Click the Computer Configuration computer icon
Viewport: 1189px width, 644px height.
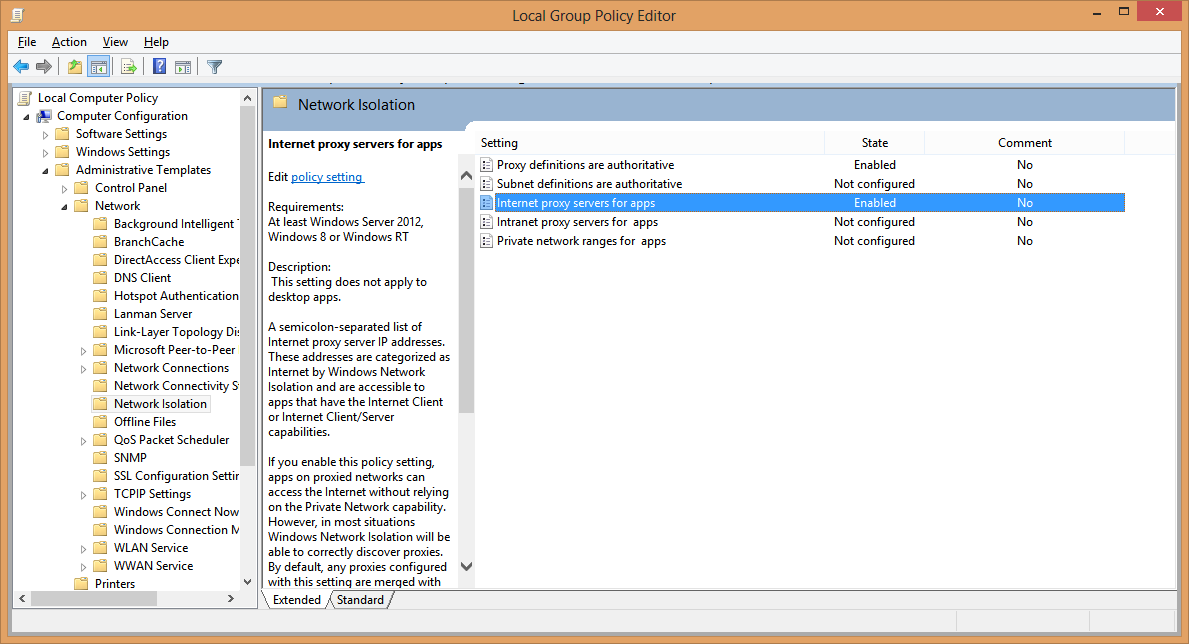click(x=44, y=116)
